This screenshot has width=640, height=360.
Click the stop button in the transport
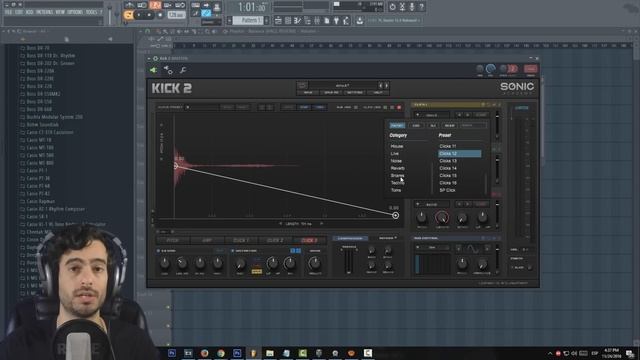tap(149, 15)
